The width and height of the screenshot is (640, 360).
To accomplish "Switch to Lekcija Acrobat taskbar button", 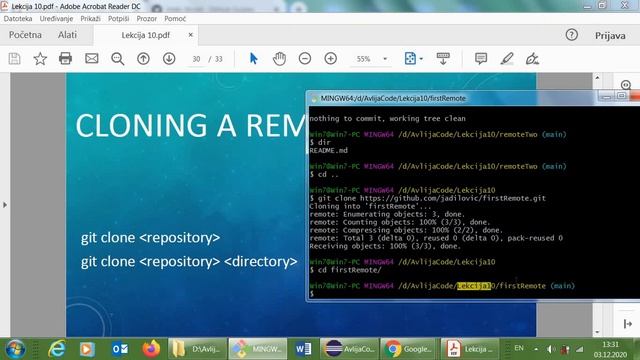I will coord(470,349).
